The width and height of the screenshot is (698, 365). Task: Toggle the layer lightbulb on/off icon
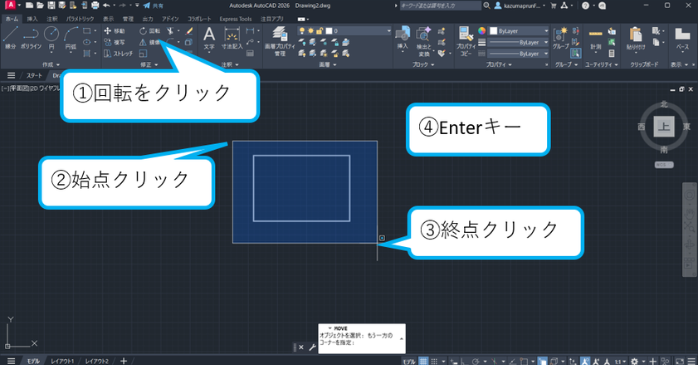[x=302, y=31]
